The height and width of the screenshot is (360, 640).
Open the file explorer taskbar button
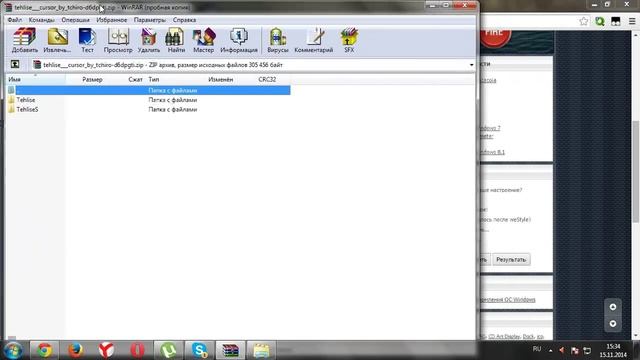point(261,350)
